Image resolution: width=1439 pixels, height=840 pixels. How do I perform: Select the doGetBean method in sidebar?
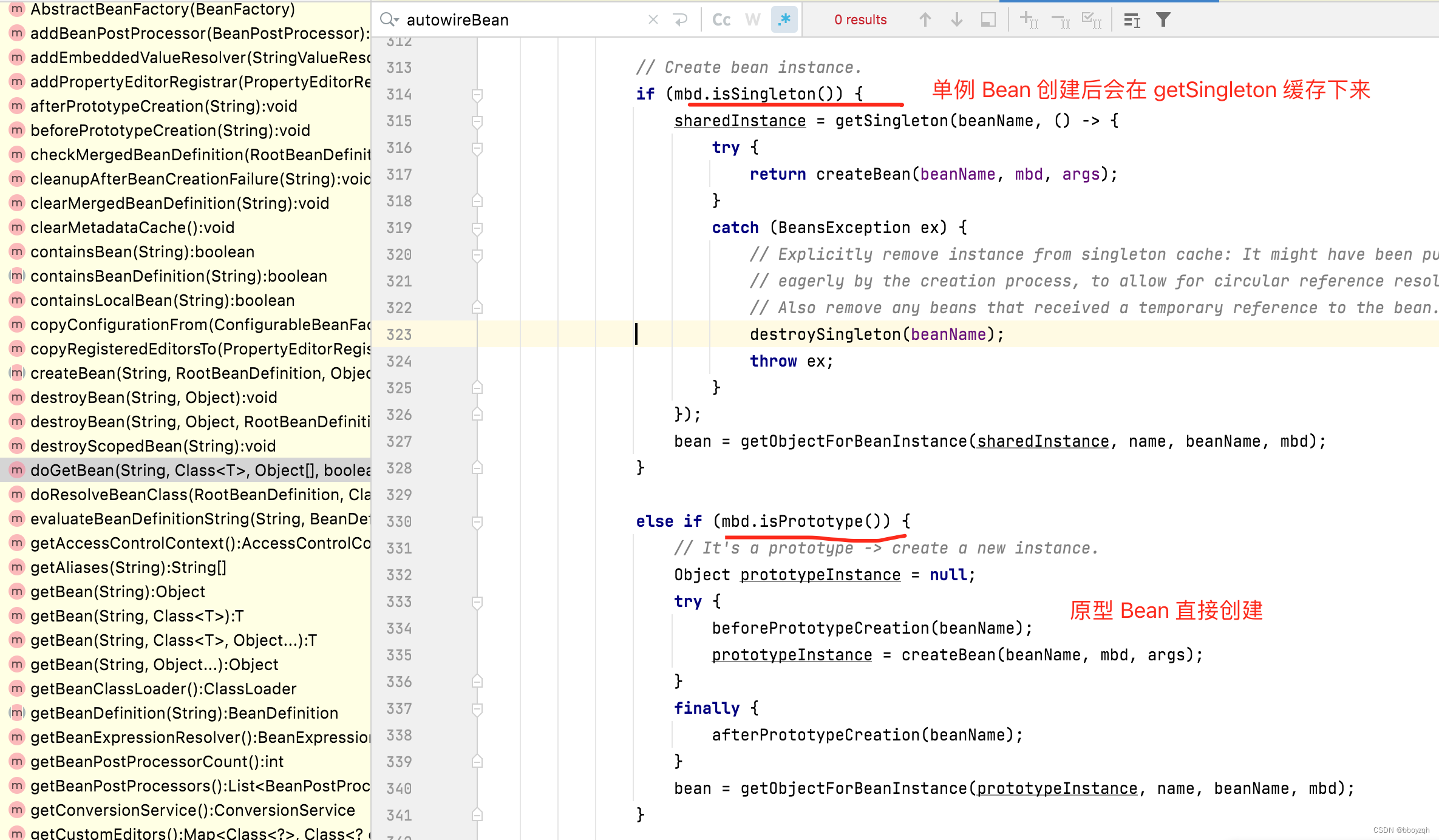(x=185, y=470)
